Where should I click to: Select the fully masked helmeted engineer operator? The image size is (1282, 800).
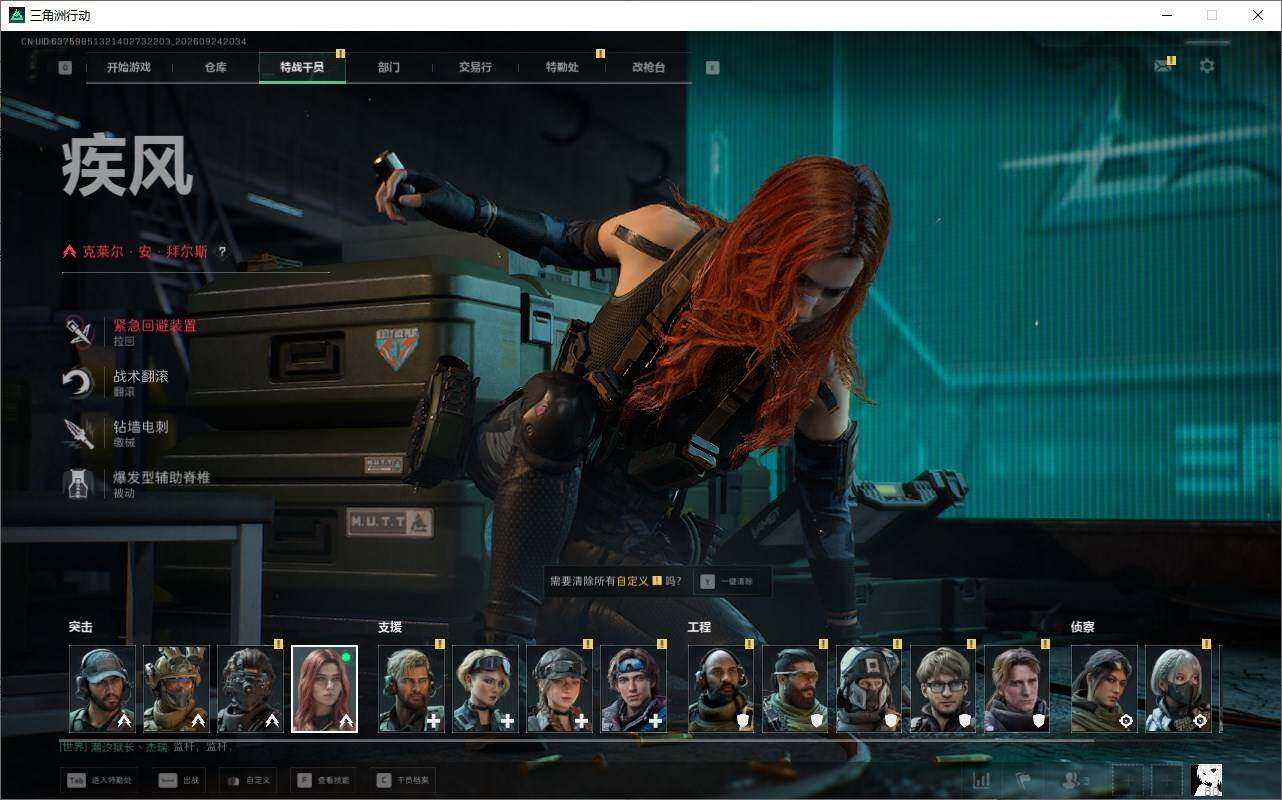pos(869,689)
